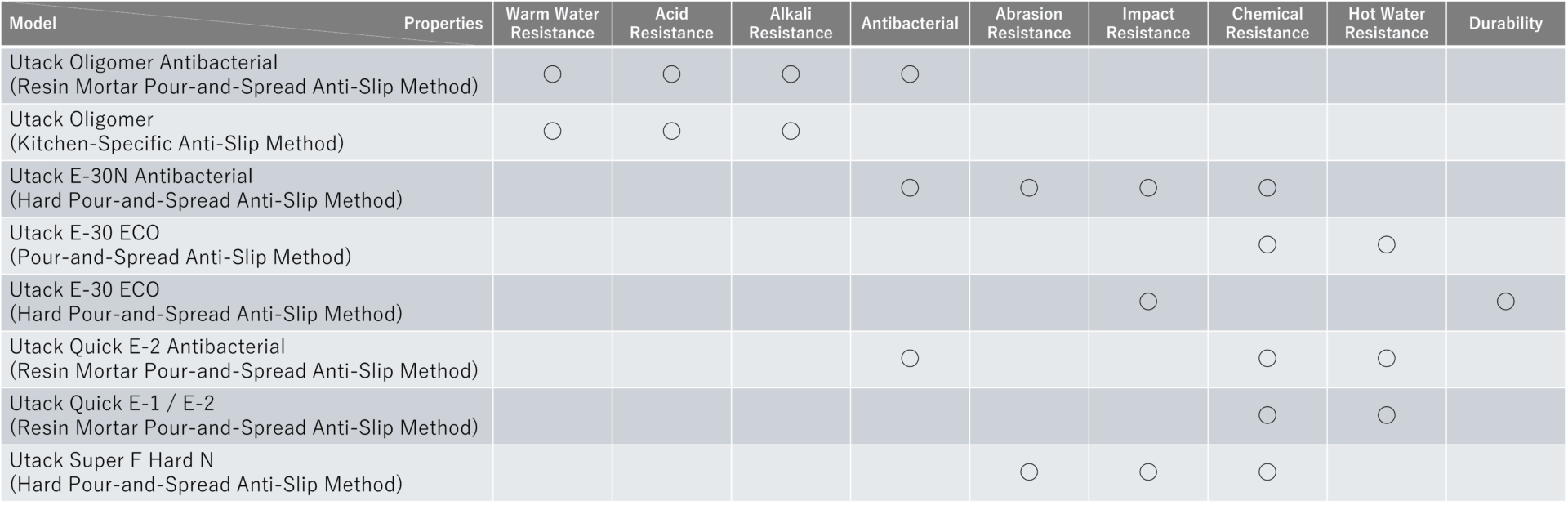1568x510 pixels.
Task: Click Antibacterial circle for Quick E-2 Antibacterial
Action: click(x=910, y=358)
